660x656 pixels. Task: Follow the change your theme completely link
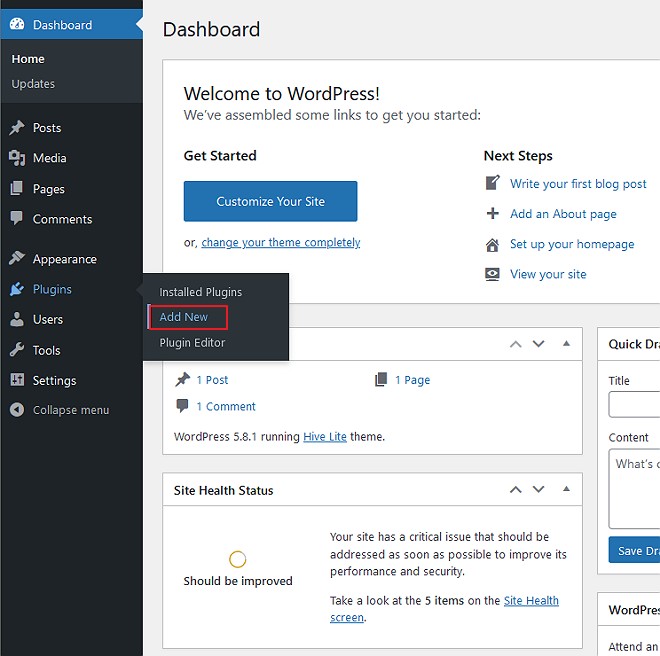[281, 243]
